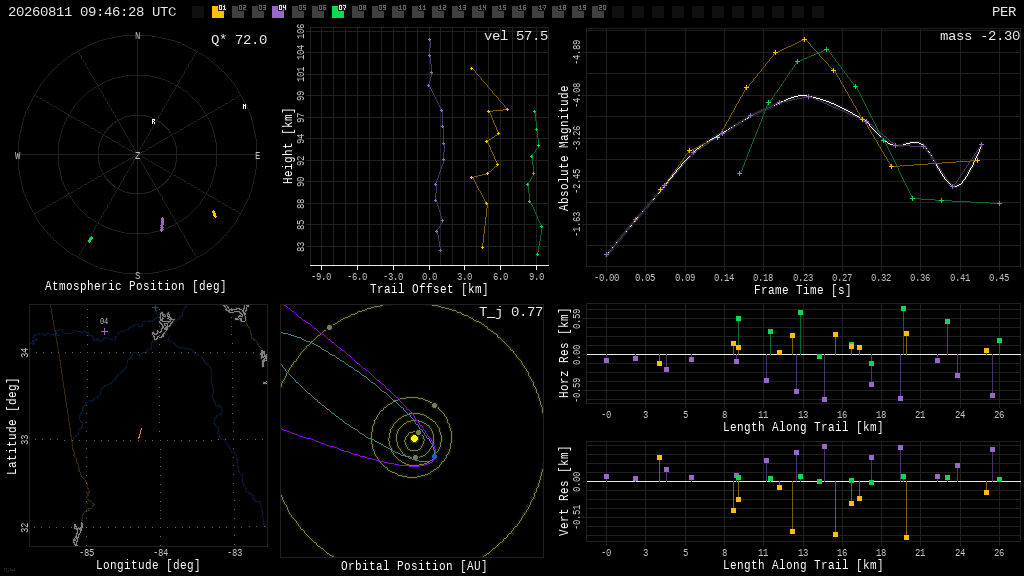Viewport: 1024px width, 576px height.
Task: Click the Orbital Position [AU] label
Action: [x=414, y=566]
